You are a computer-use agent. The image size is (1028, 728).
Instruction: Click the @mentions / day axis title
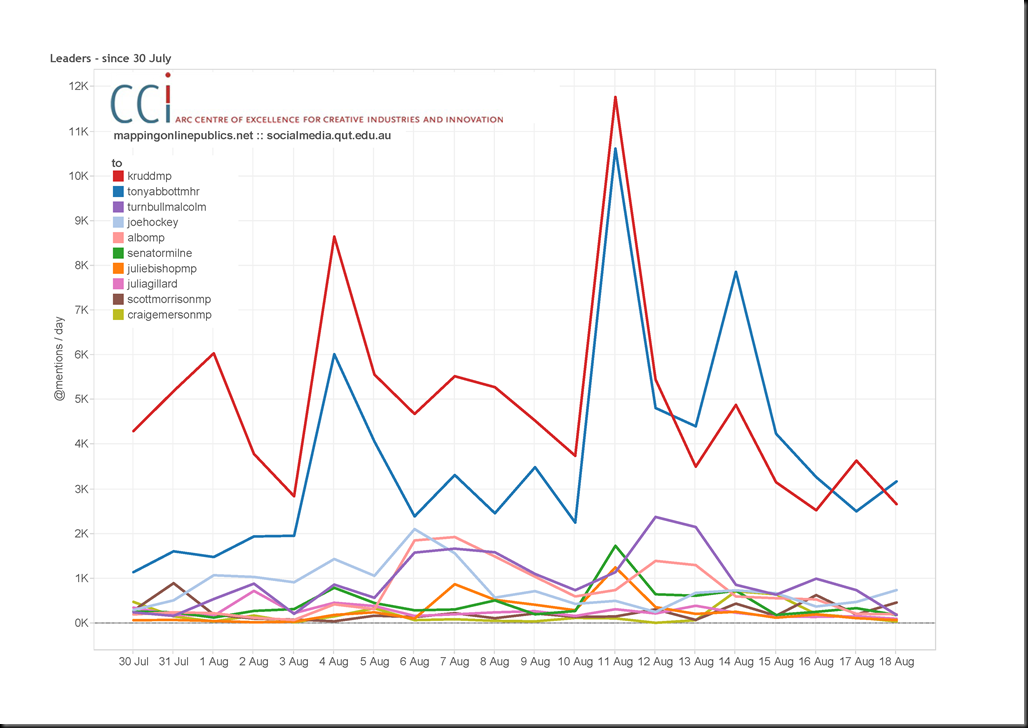[60, 358]
